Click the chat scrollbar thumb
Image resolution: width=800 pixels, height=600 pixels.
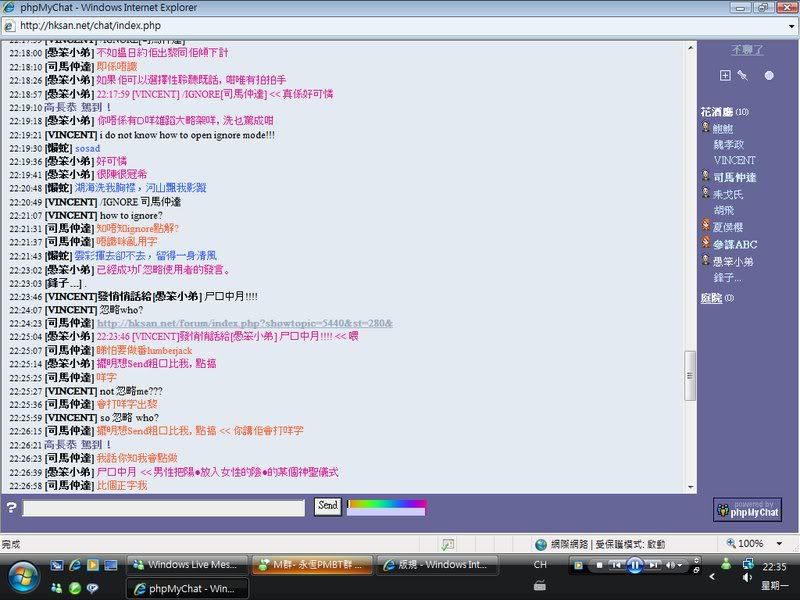pos(690,376)
